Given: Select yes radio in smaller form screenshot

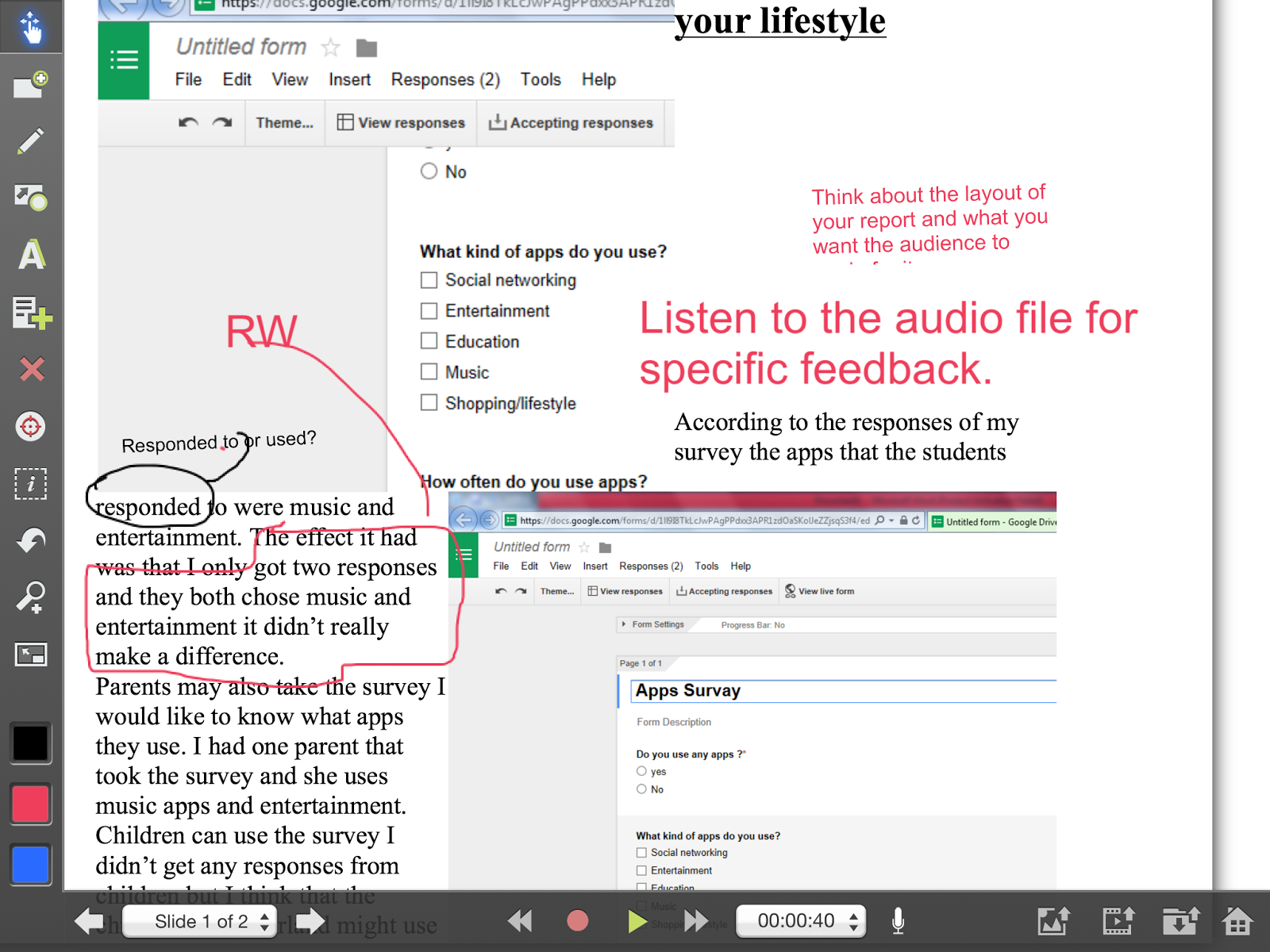Looking at the screenshot, I should pyautogui.click(x=641, y=771).
